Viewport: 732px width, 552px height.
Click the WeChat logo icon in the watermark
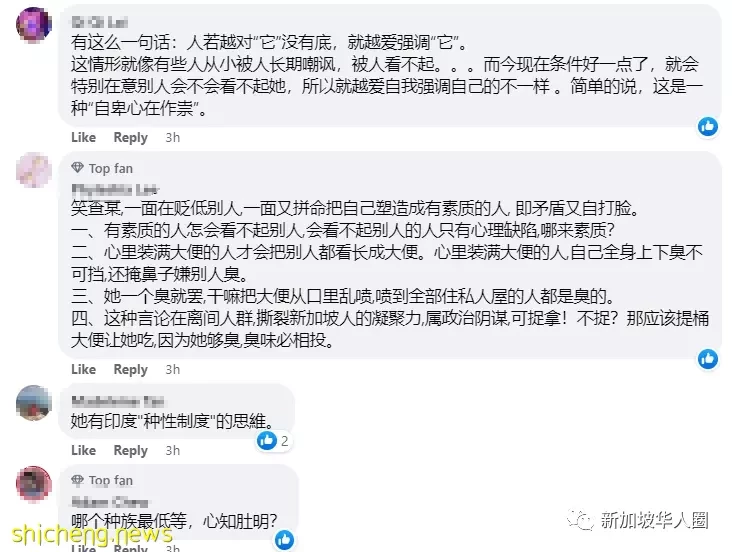tap(580, 520)
